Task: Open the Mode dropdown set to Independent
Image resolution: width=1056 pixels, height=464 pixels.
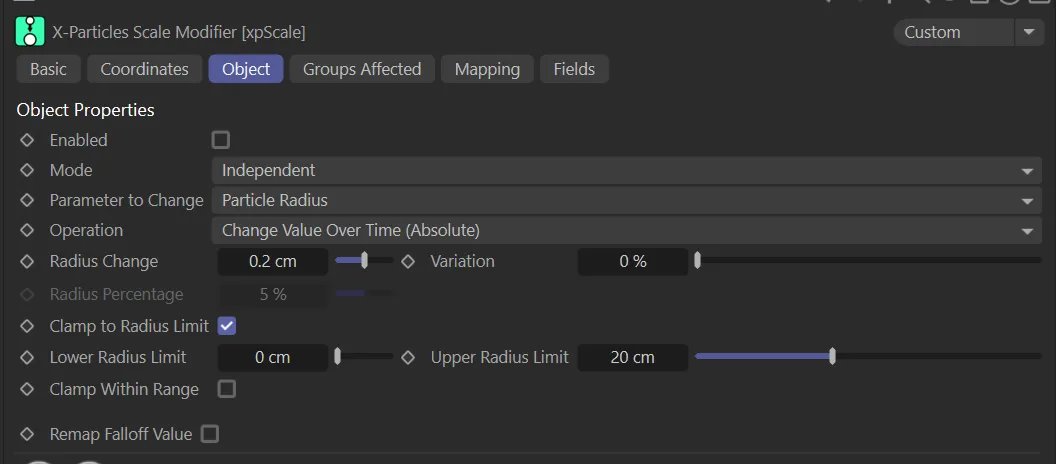Action: (626, 170)
